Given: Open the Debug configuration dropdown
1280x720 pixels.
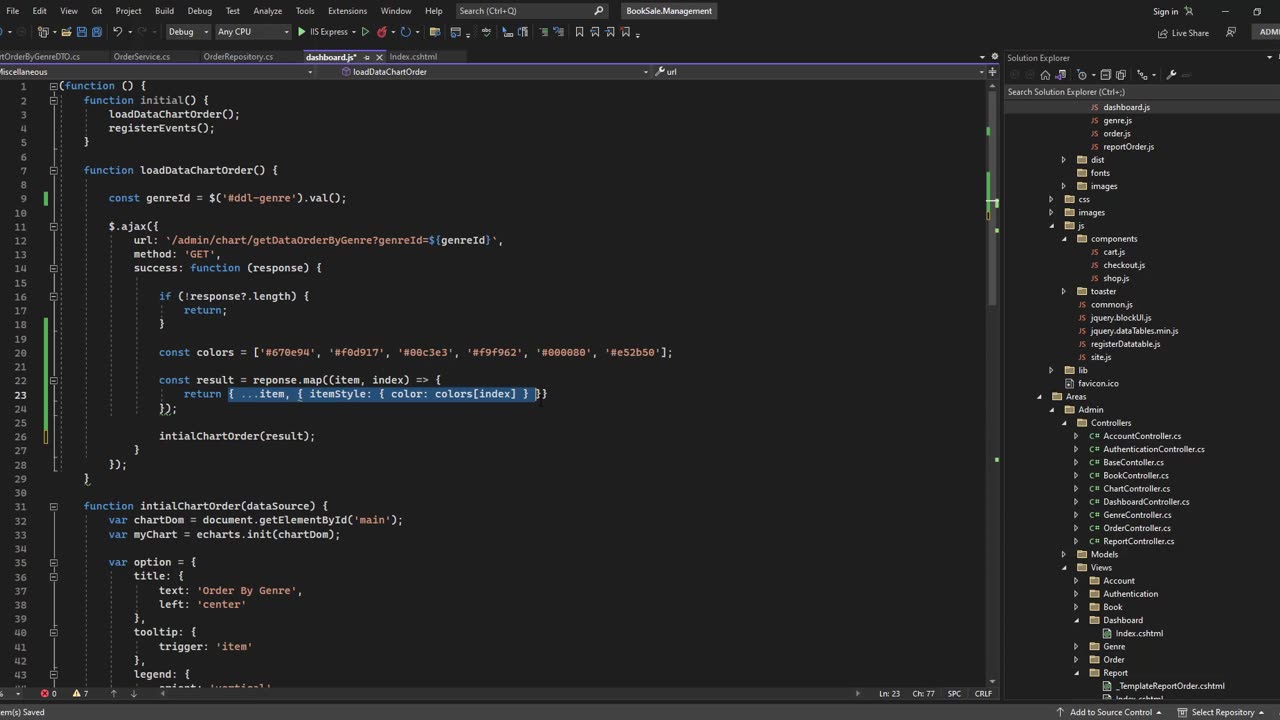Looking at the screenshot, I should click(188, 32).
